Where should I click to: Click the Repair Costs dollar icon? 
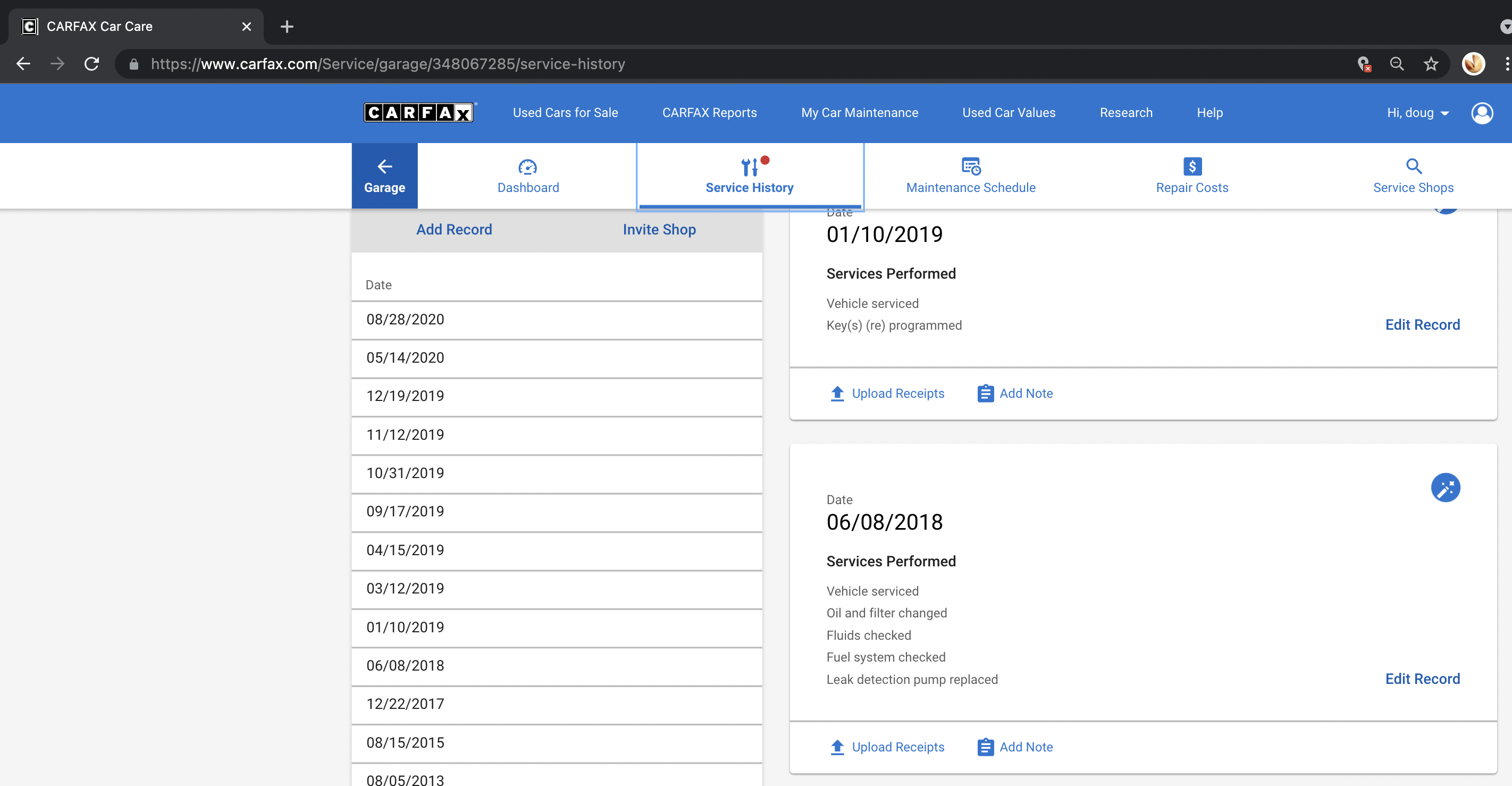(x=1192, y=166)
